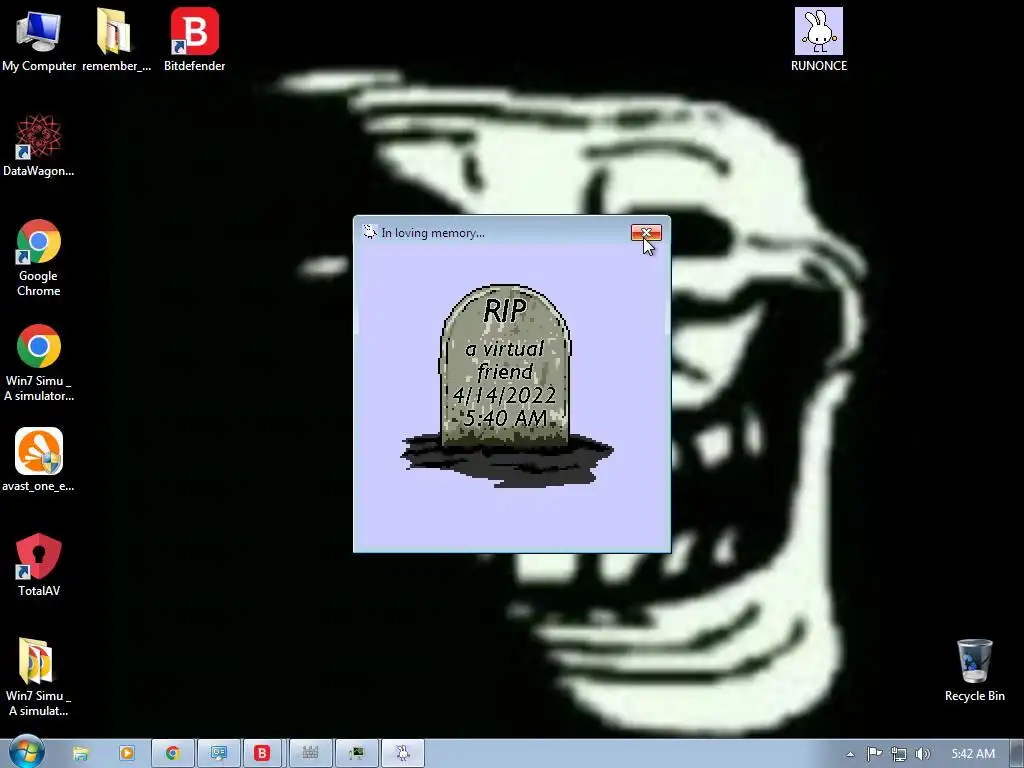
Task: Launch the Google Chrome desktop shortcut
Action: point(39,257)
